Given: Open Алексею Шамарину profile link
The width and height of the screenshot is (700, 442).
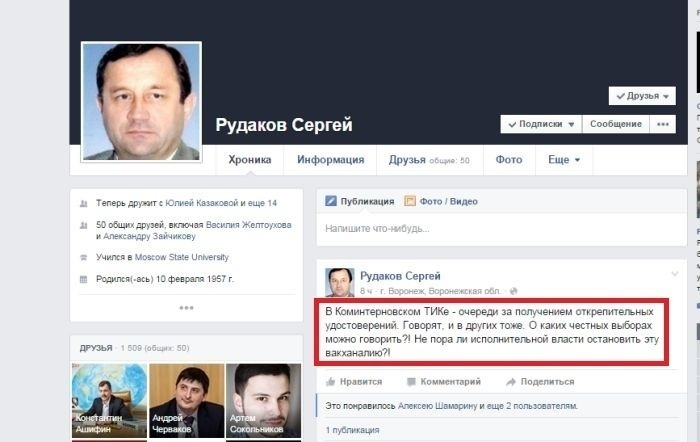Looking at the screenshot, I should [x=438, y=406].
